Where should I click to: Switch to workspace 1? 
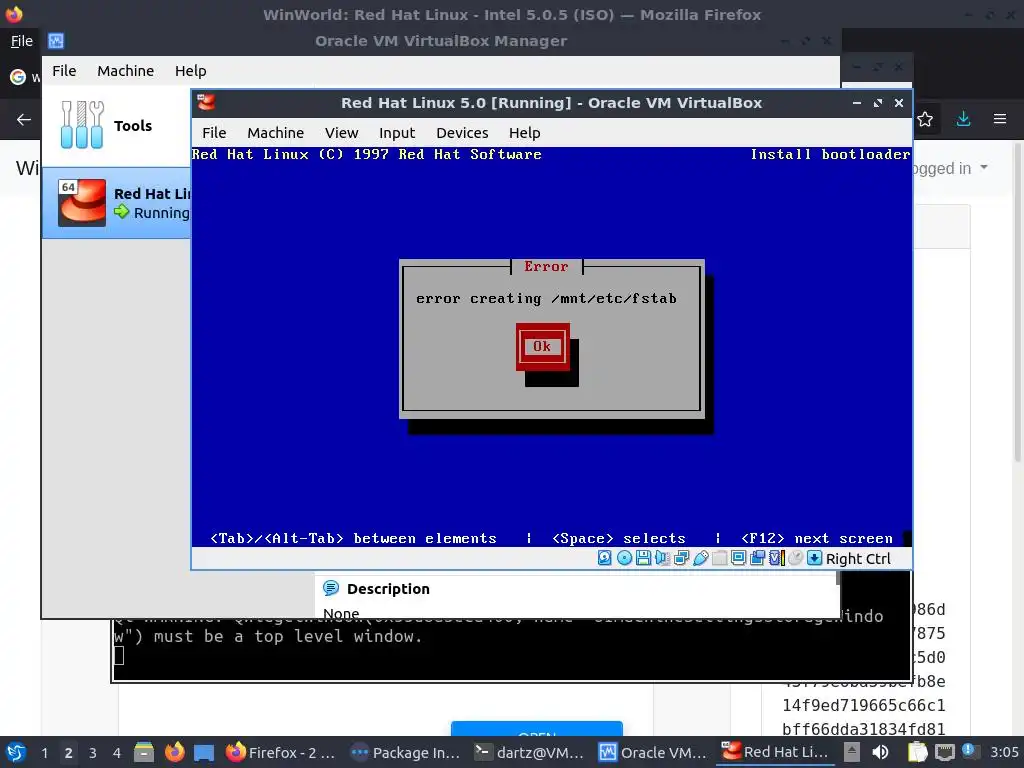(44, 753)
